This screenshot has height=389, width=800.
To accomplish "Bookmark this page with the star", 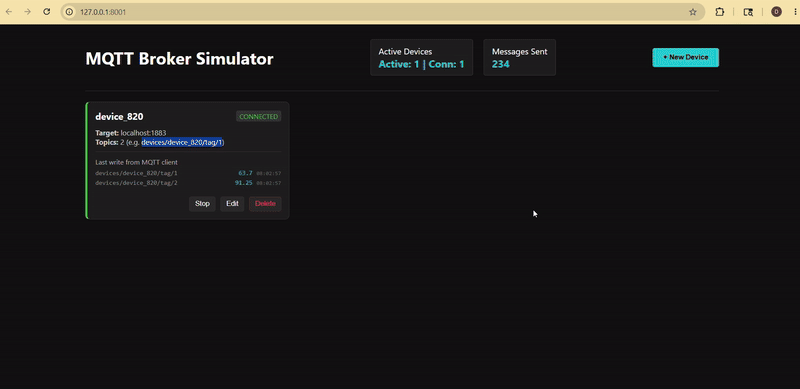I will click(692, 12).
